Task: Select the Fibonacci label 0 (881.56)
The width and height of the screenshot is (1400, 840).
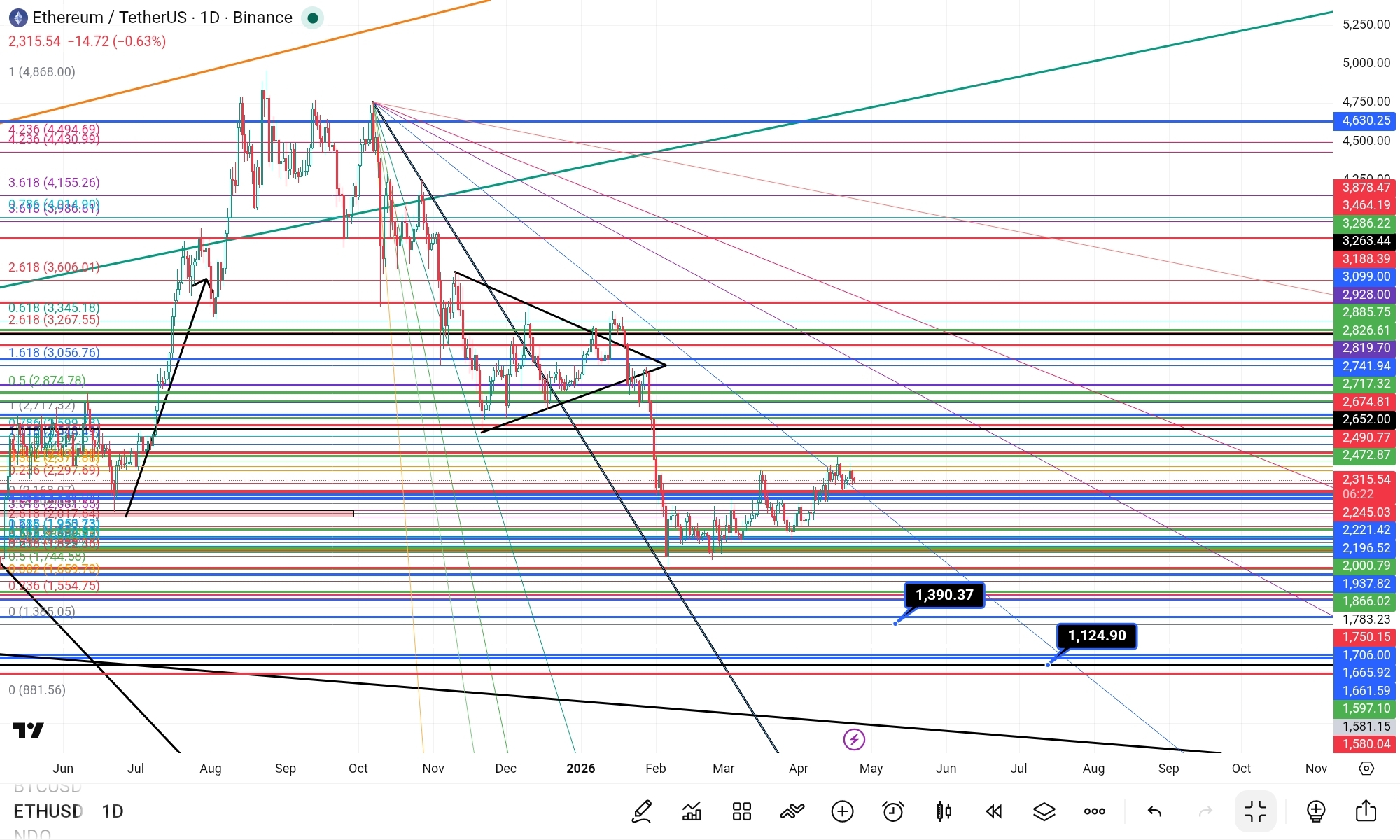Action: [37, 690]
